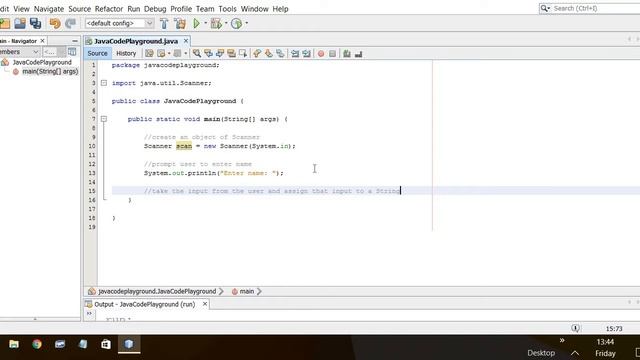The image size is (640, 360).
Task: Select main(String[] args) in Navigator
Action: coord(50,71)
